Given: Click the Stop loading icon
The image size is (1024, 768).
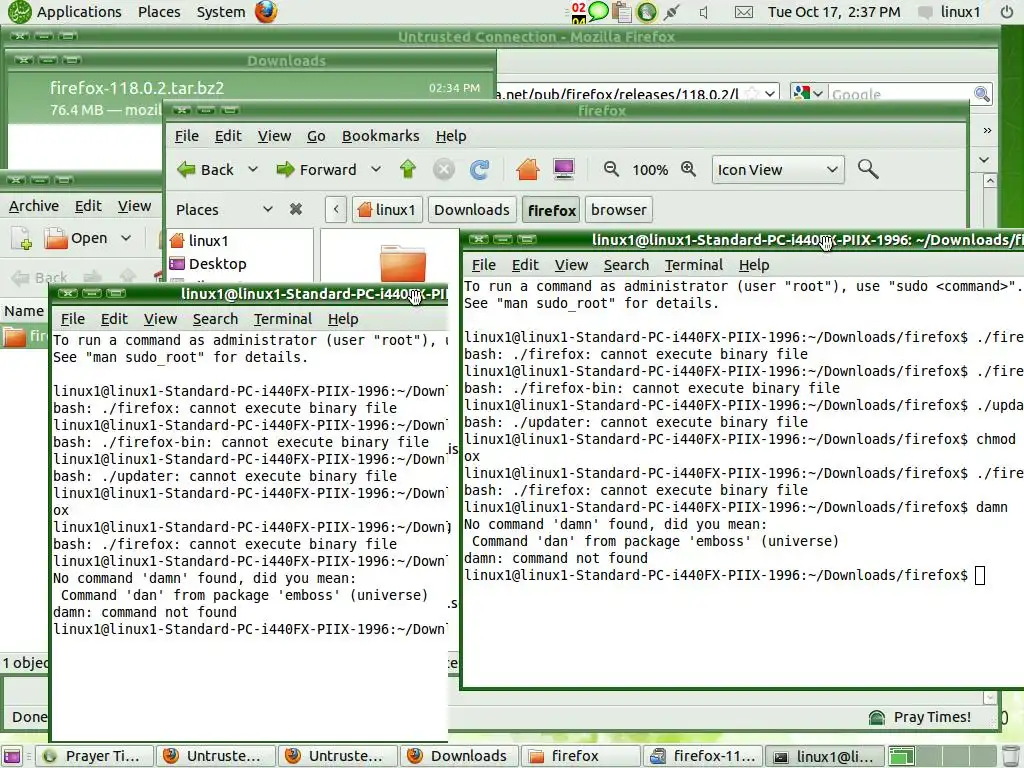Looking at the screenshot, I should coord(443,170).
